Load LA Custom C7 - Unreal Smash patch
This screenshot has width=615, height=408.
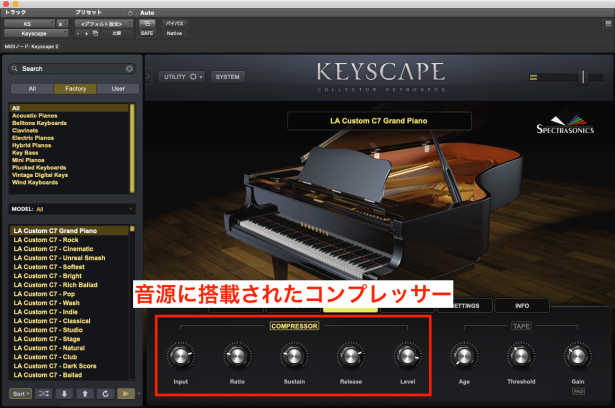tap(59, 258)
